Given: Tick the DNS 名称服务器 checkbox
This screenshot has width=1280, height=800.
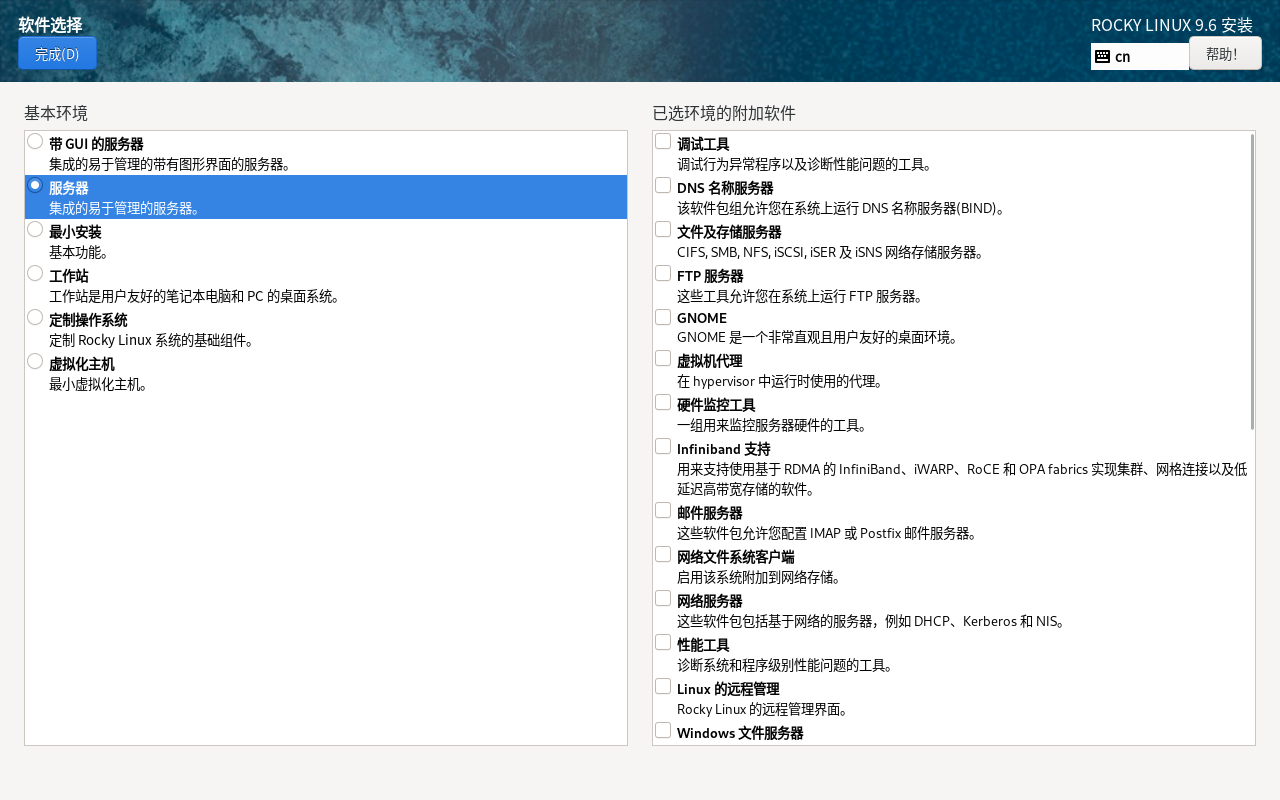Looking at the screenshot, I should pos(663,186).
